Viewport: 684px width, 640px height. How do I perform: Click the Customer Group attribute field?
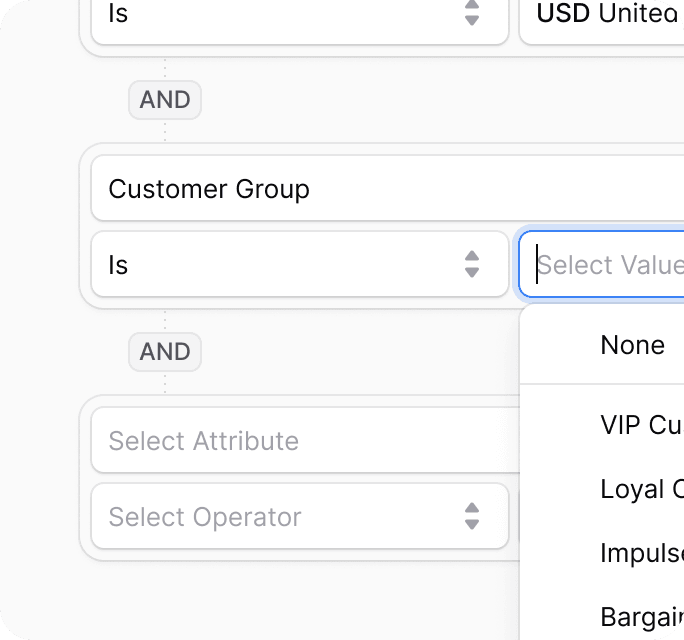click(380, 189)
